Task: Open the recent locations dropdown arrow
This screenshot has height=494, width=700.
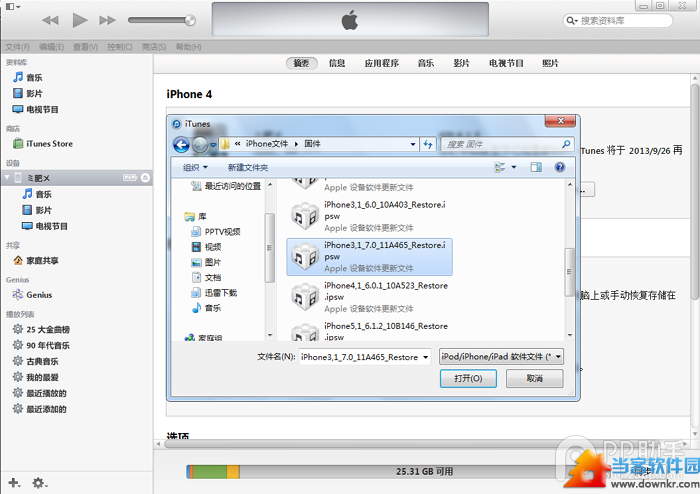Action: (213, 145)
